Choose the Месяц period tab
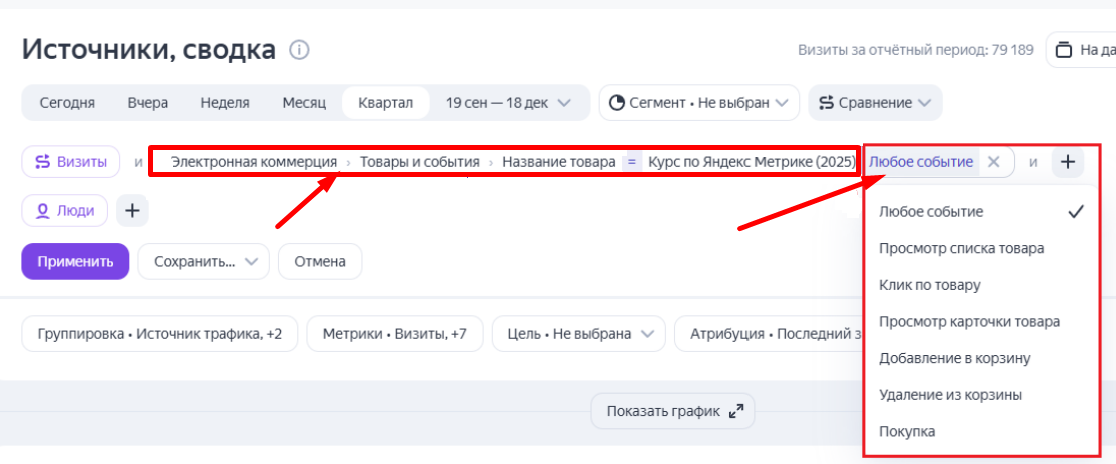Image resolution: width=1116 pixels, height=464 pixels. pos(304,102)
